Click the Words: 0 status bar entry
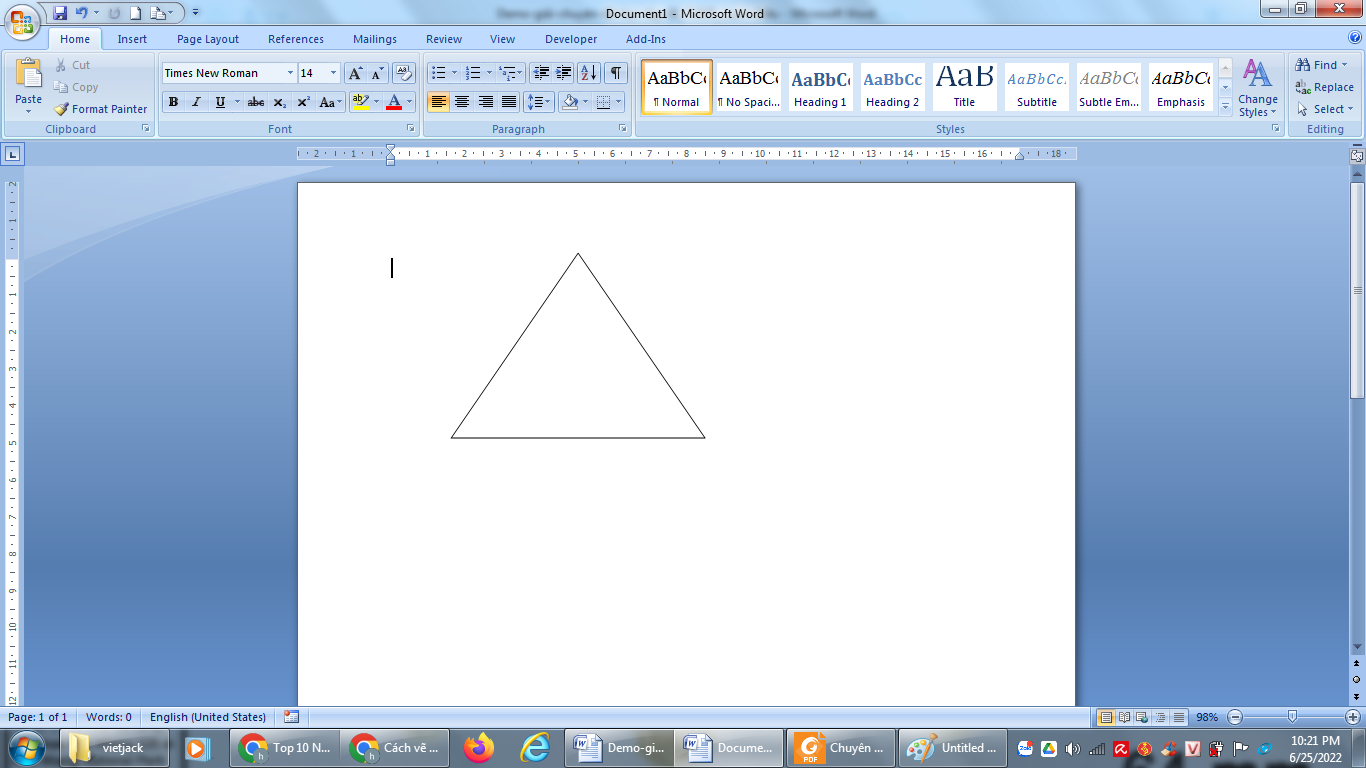 click(109, 717)
